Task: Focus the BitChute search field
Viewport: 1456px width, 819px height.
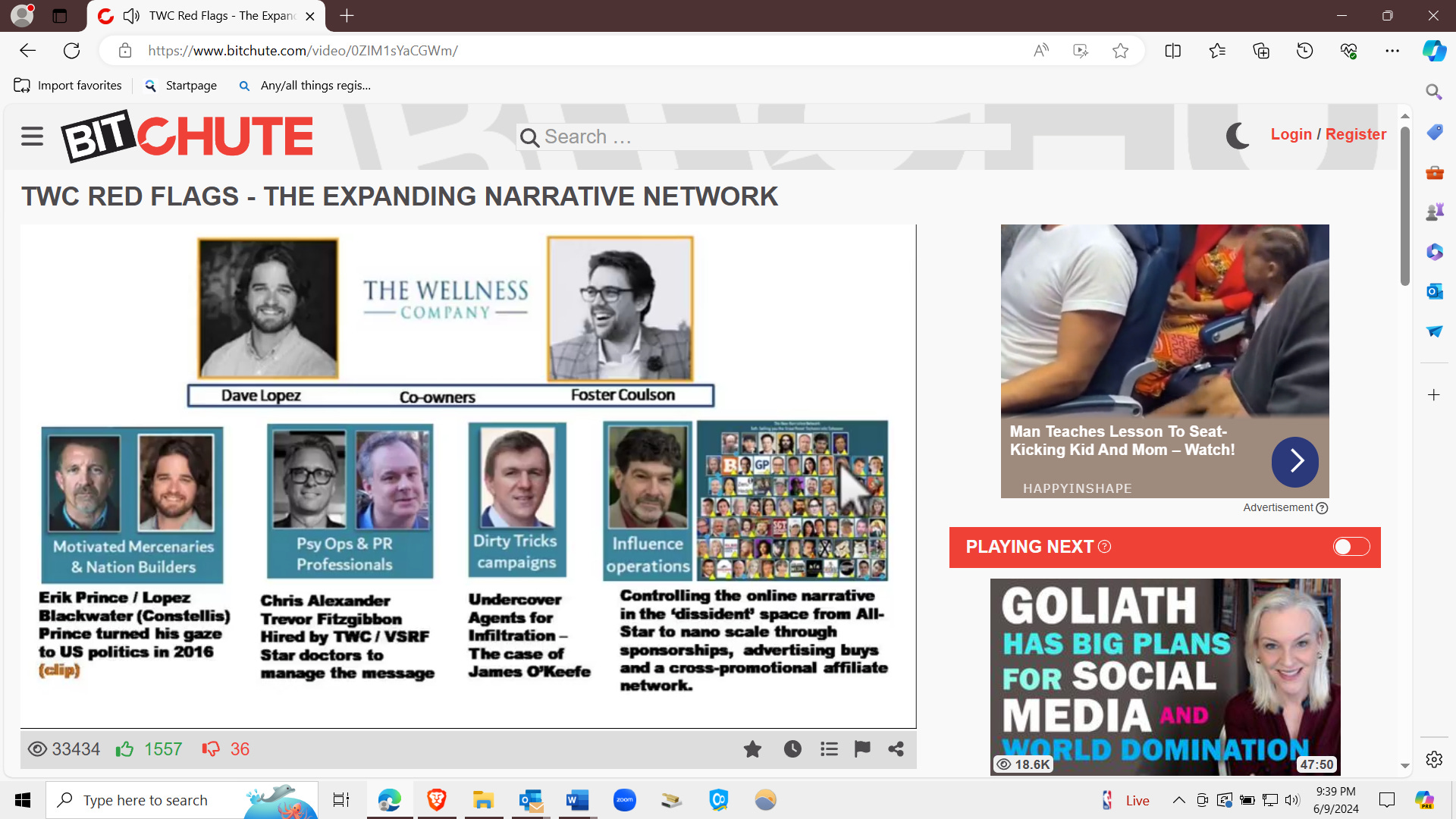Action: pyautogui.click(x=764, y=137)
